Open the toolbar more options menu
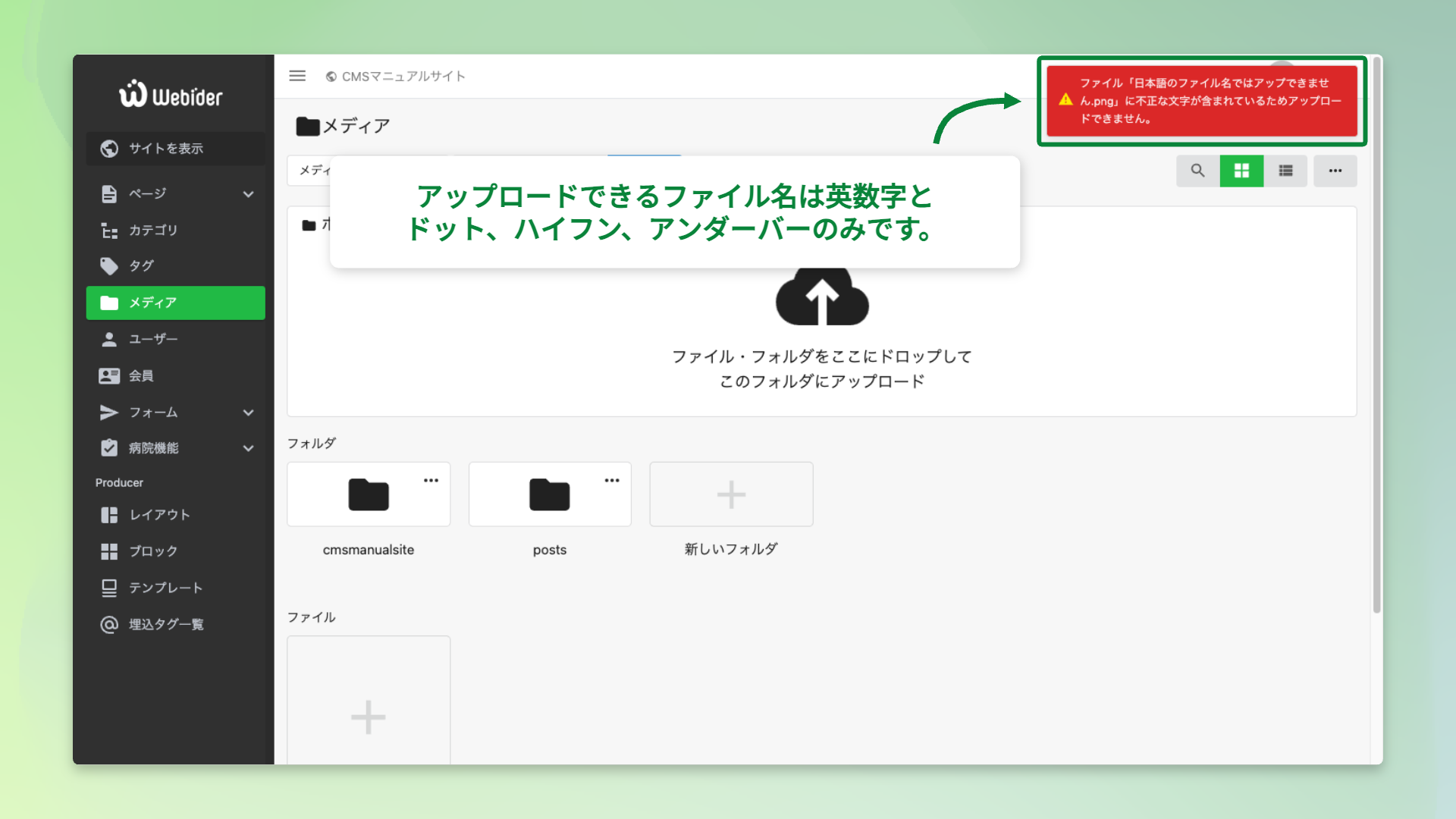1456x819 pixels. (1335, 171)
